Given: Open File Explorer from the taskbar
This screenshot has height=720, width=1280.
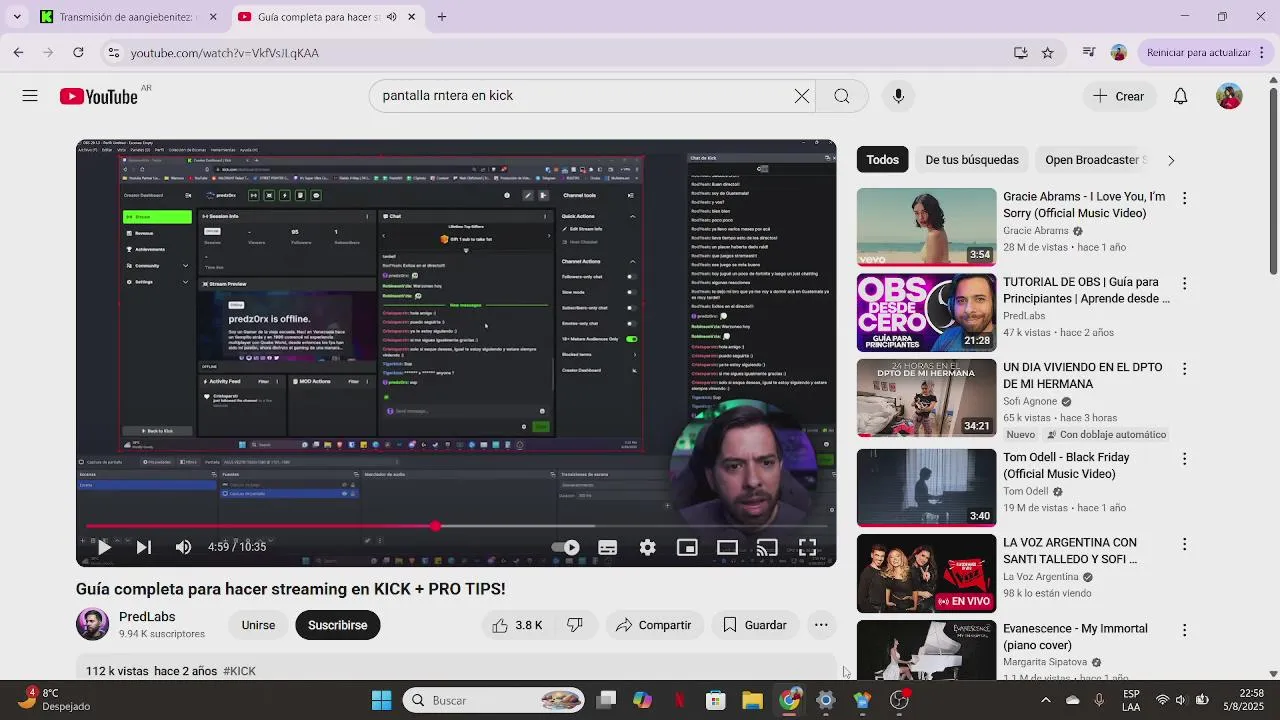Looking at the screenshot, I should [752, 700].
